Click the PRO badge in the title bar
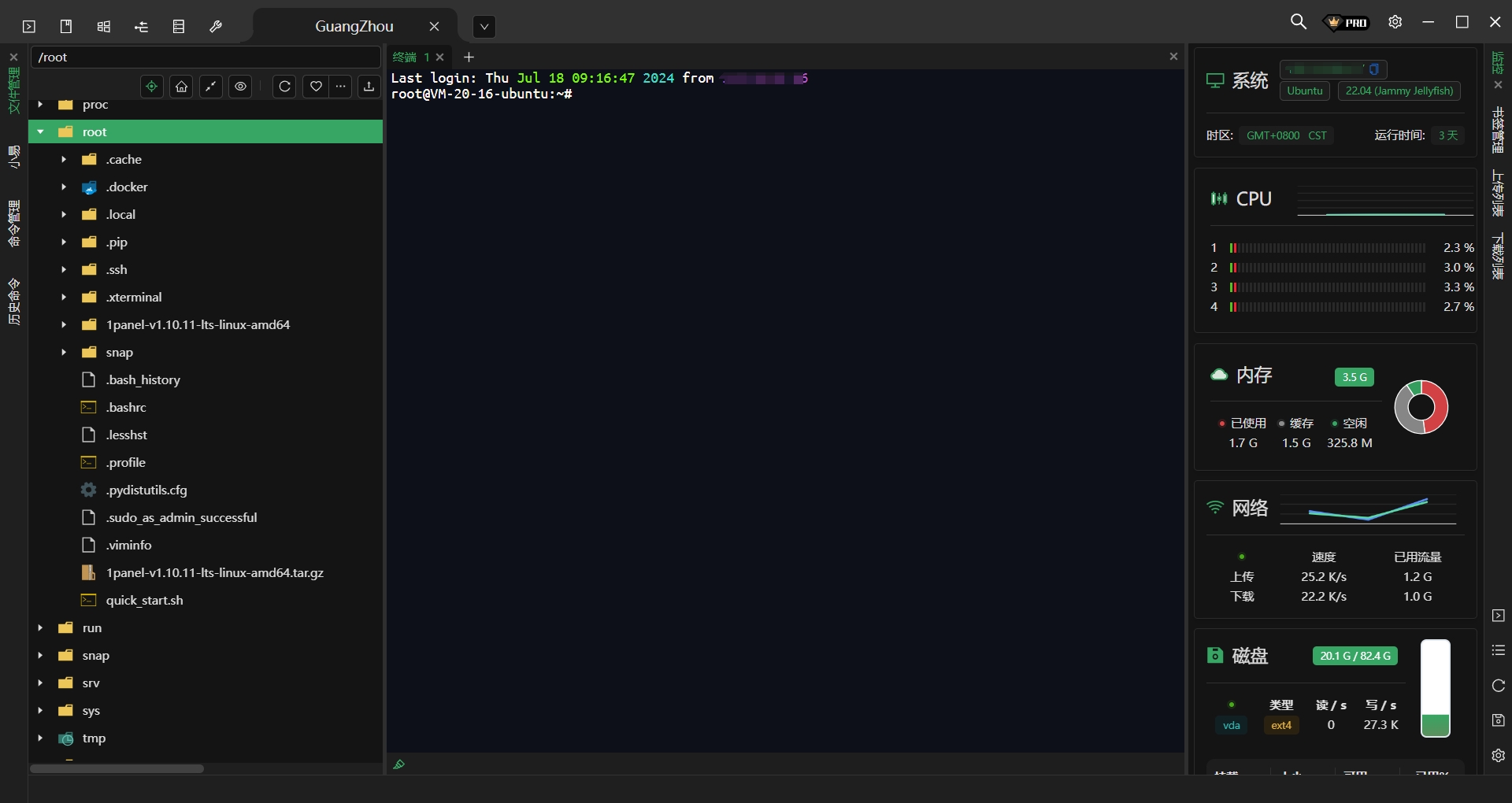This screenshot has width=1512, height=803. 1346,22
